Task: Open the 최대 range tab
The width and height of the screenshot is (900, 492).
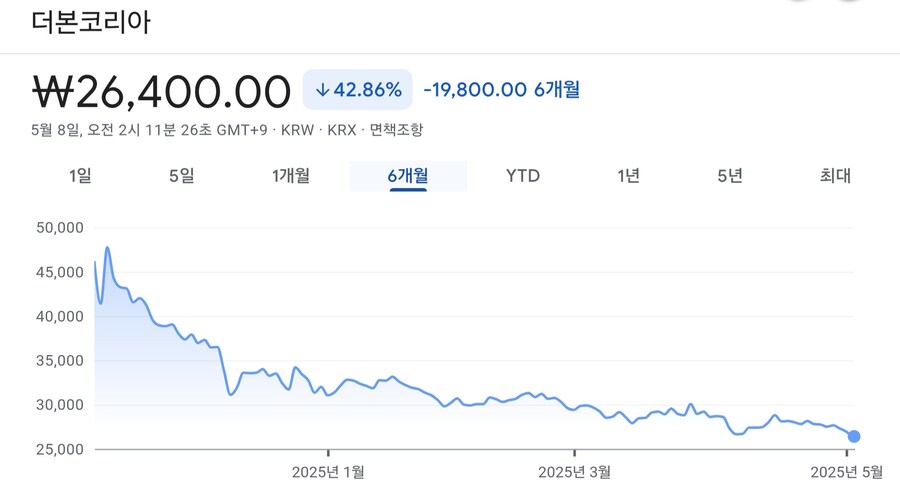Action: click(835, 176)
